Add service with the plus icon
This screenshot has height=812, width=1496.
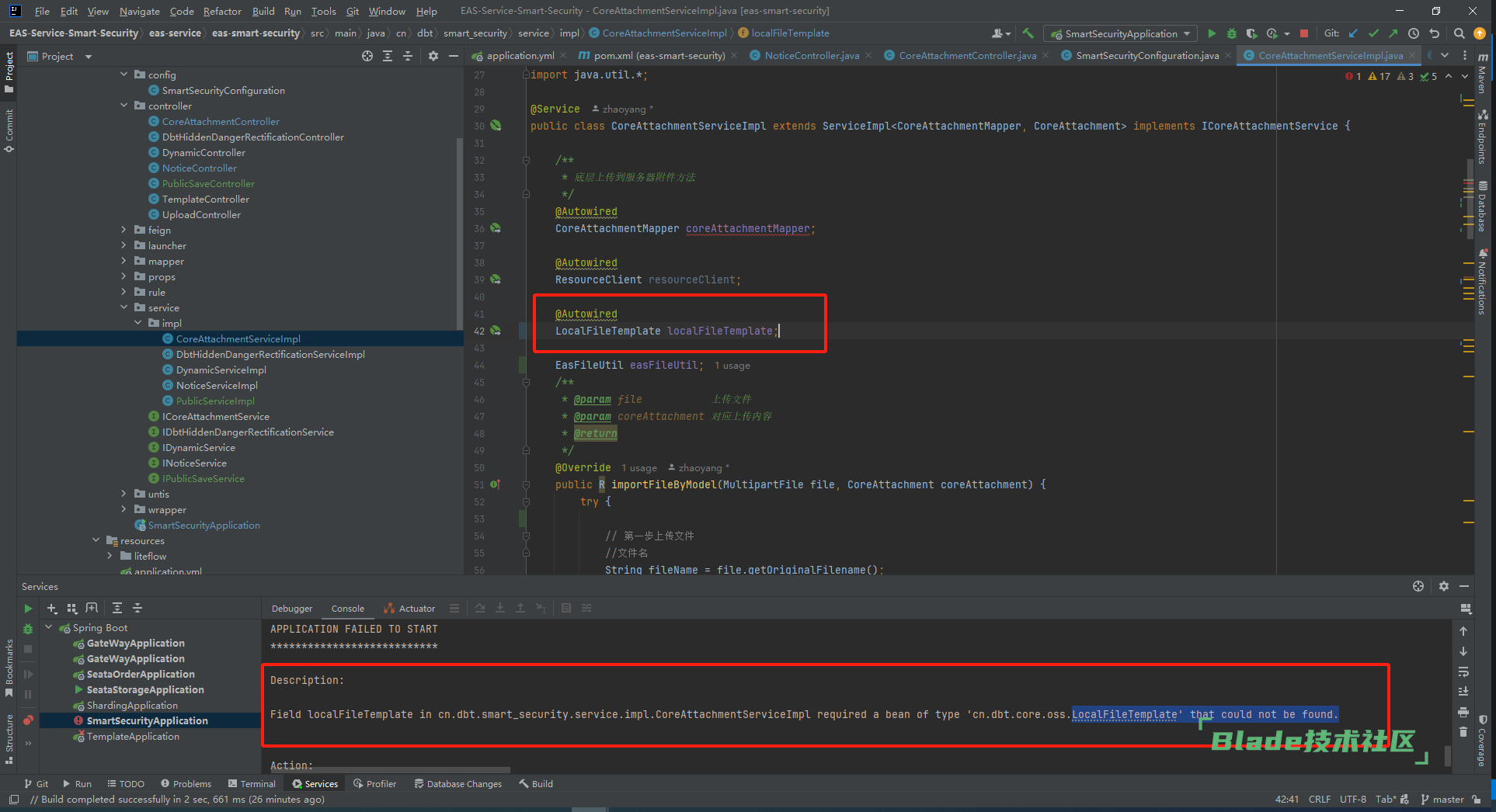52,608
